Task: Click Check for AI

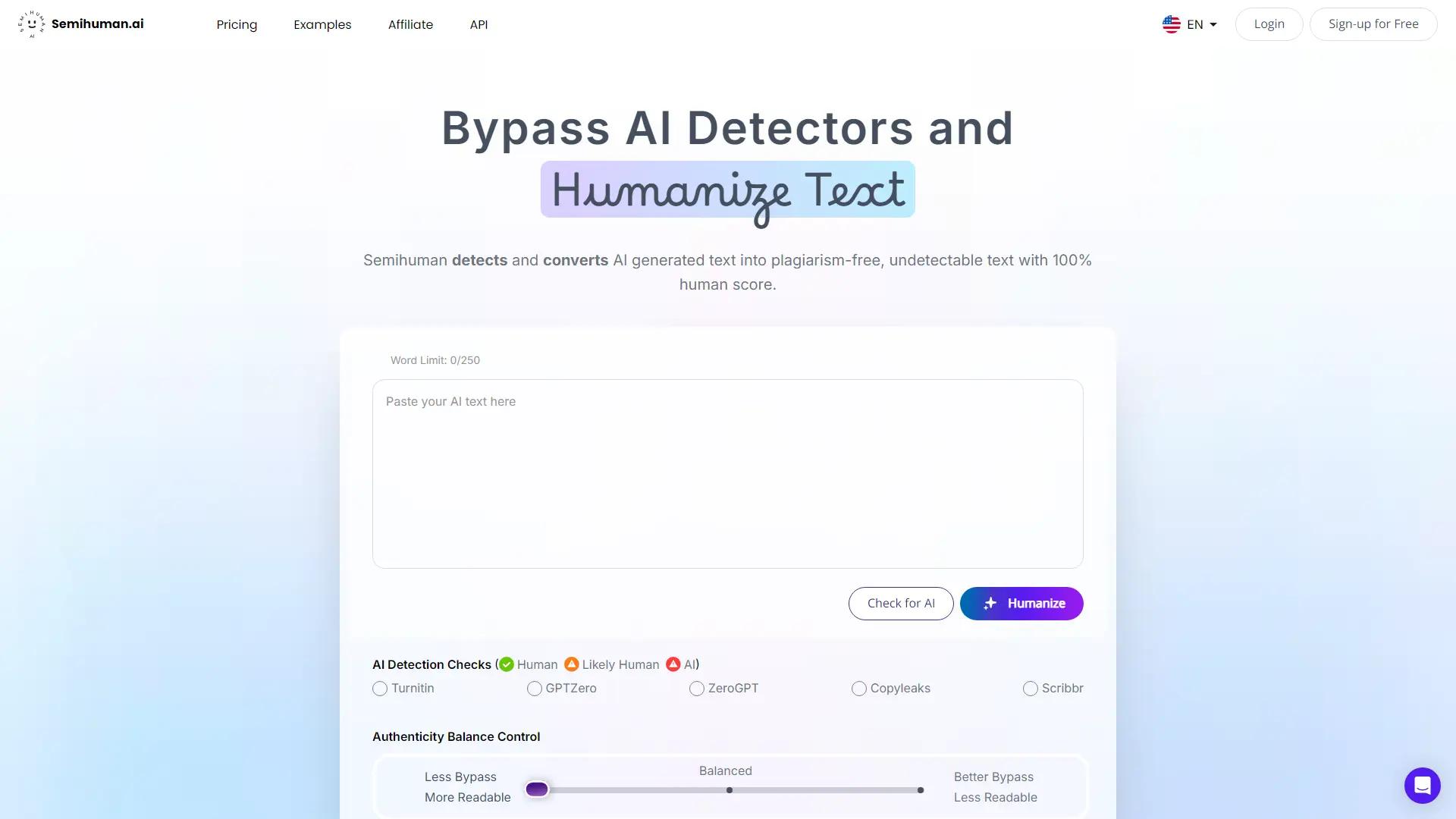Action: pos(901,604)
